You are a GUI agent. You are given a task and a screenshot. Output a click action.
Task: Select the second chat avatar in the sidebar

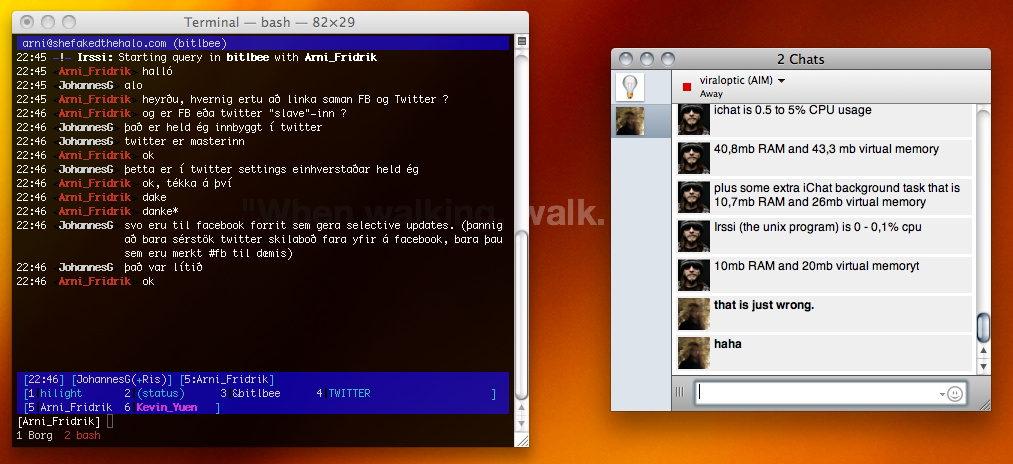coord(630,121)
